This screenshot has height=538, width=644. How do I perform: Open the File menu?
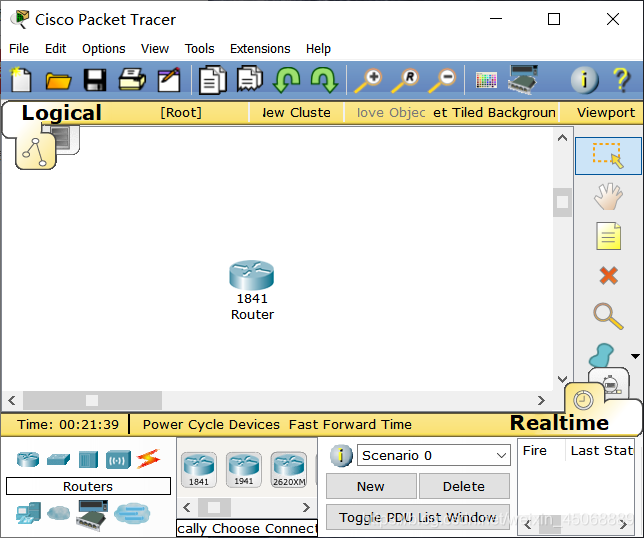(x=19, y=48)
